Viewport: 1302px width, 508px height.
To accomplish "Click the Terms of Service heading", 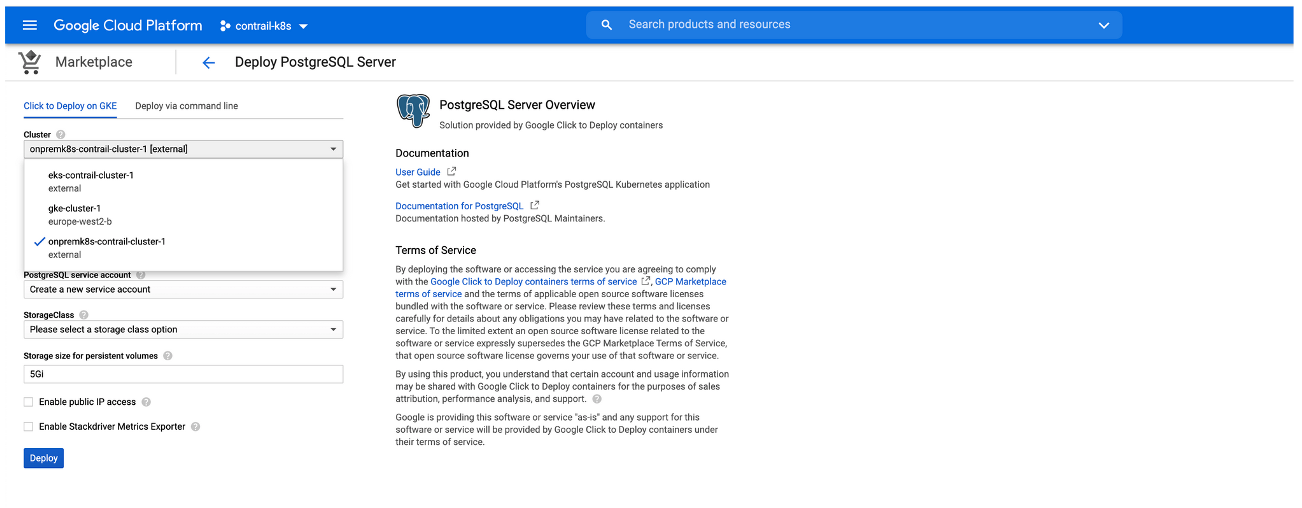I will coord(436,250).
